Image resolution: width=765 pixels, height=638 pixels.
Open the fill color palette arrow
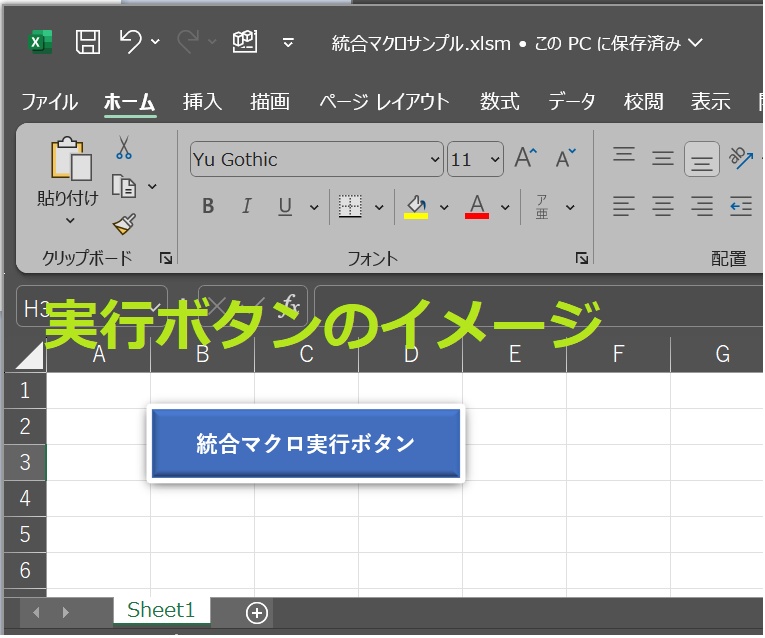click(x=444, y=208)
